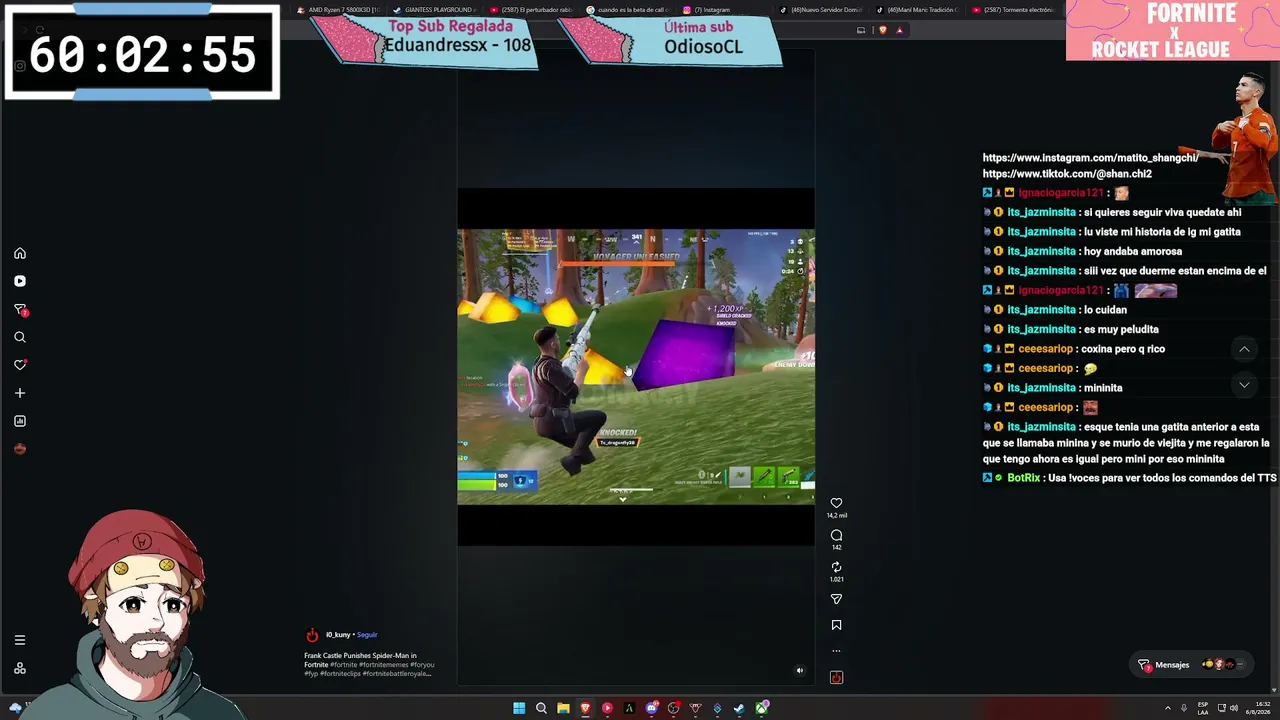The width and height of the screenshot is (1280, 720).
Task: Open Brave browser from the taskbar
Action: 585,708
